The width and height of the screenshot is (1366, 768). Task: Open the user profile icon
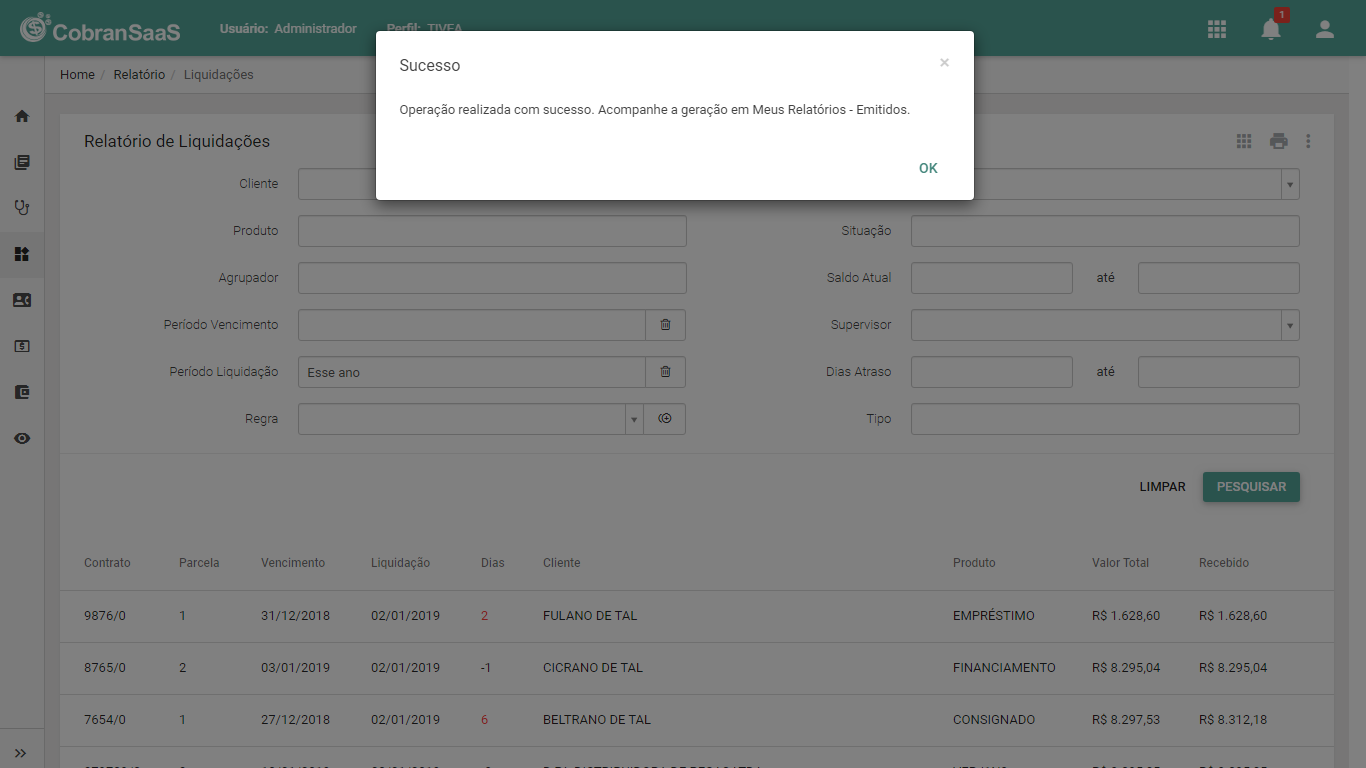pyautogui.click(x=1325, y=29)
